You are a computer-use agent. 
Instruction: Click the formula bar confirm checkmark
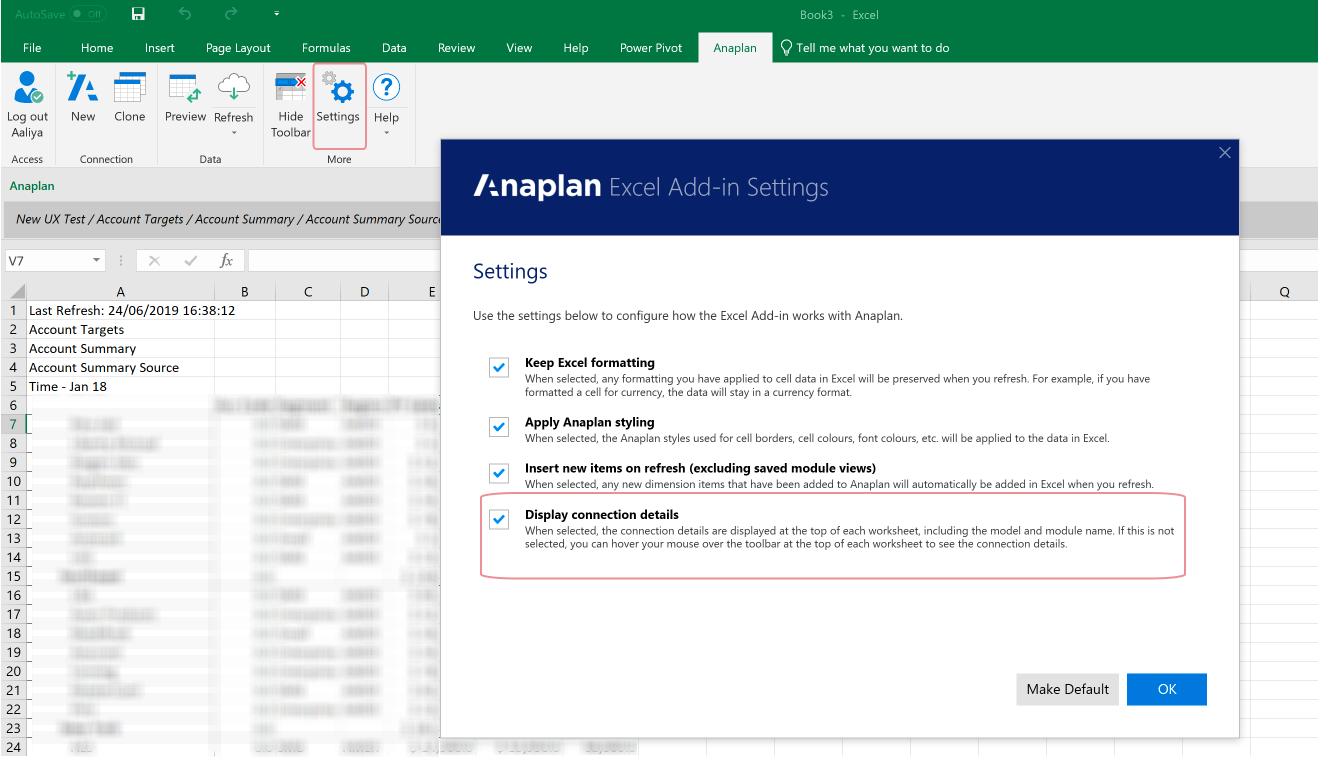point(190,261)
